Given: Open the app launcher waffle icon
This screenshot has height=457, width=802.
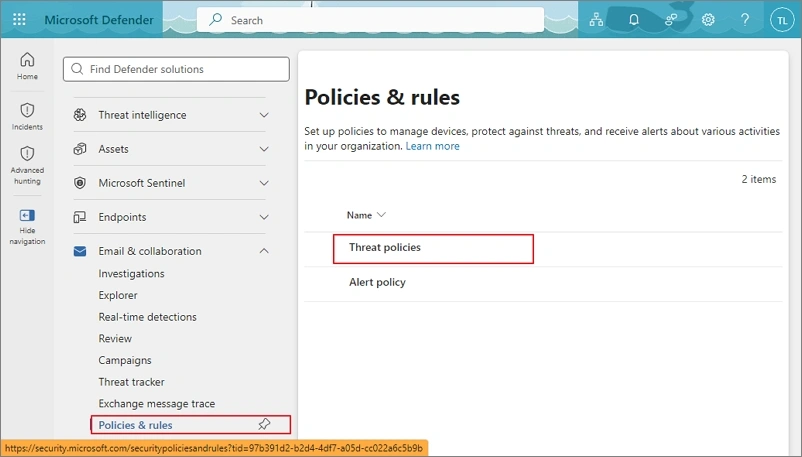Looking at the screenshot, I should (x=19, y=19).
